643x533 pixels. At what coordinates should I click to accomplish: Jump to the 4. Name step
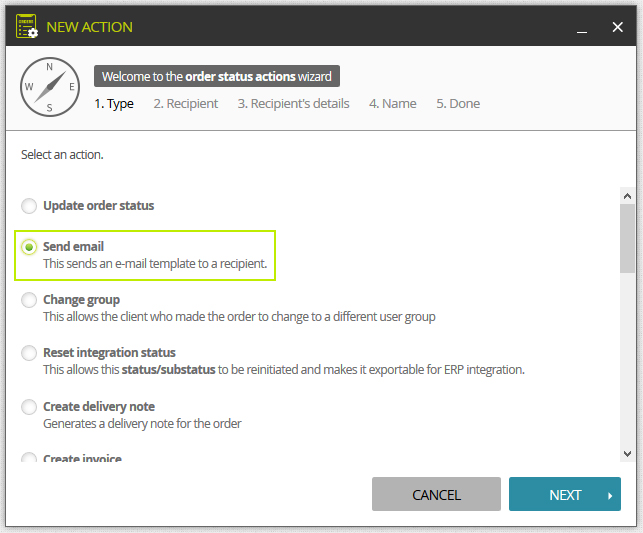point(392,104)
